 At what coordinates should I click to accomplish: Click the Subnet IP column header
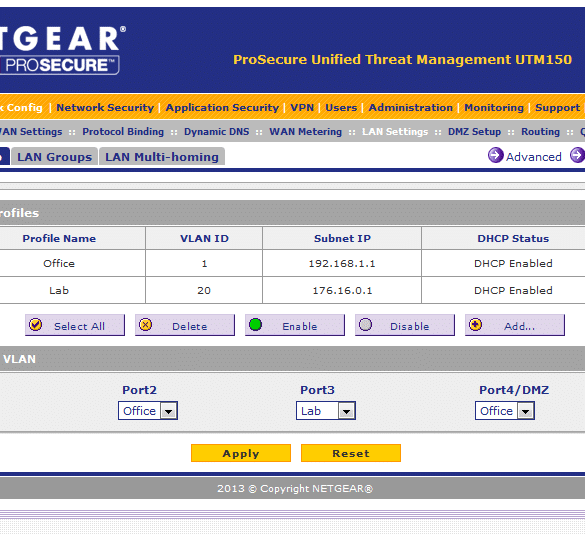(342, 238)
